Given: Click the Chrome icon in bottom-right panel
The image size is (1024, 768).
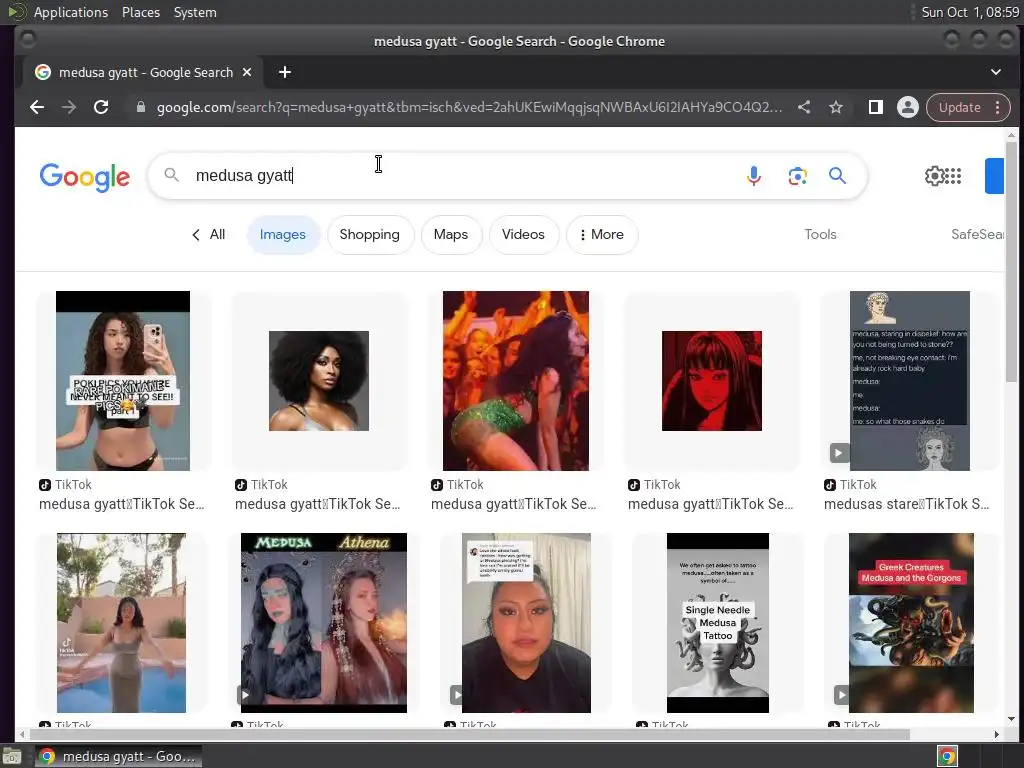Looking at the screenshot, I should point(947,756).
